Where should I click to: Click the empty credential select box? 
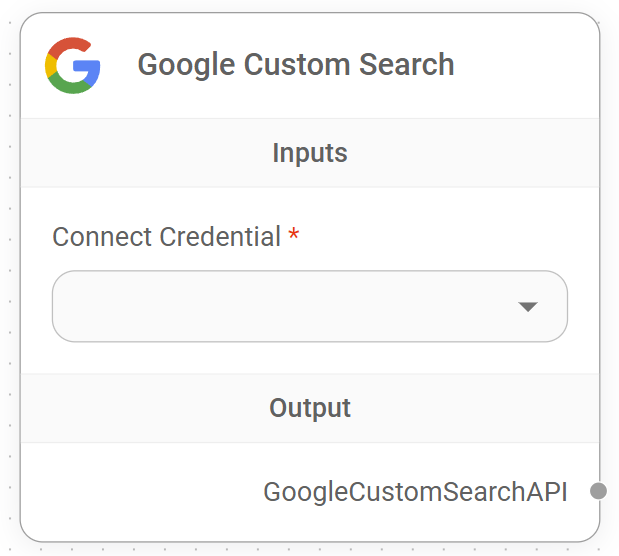pos(250,306)
